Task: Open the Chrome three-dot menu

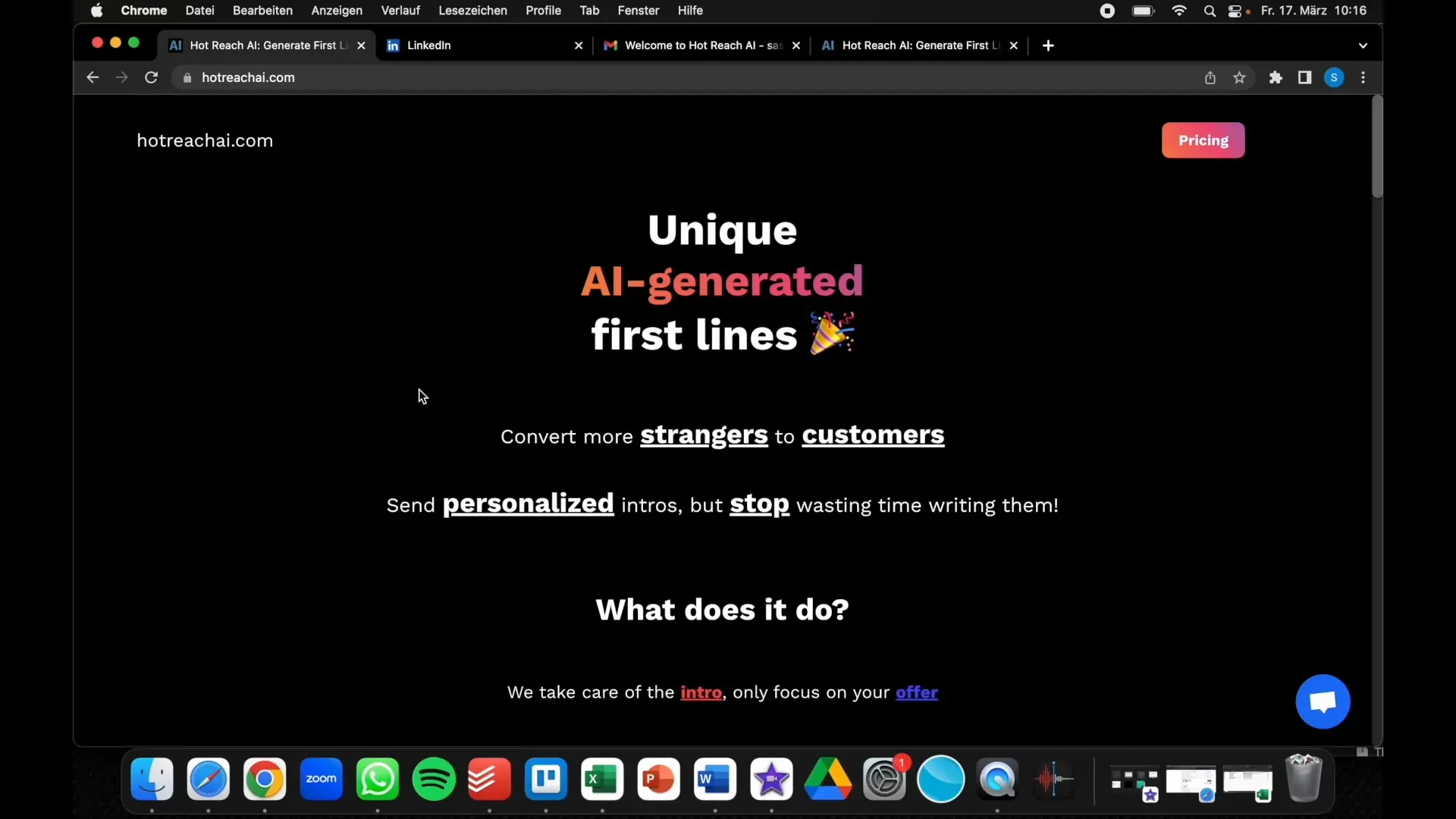Action: (x=1363, y=77)
